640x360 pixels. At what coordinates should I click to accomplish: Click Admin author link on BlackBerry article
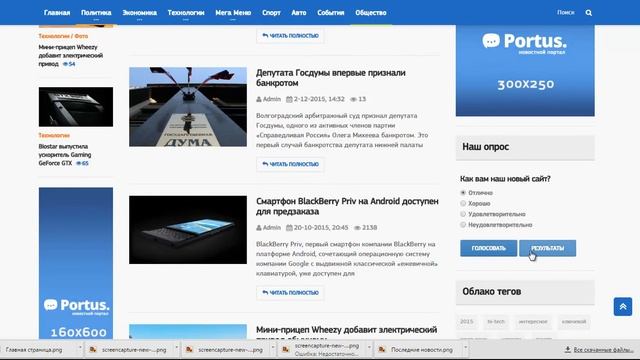pos(272,228)
